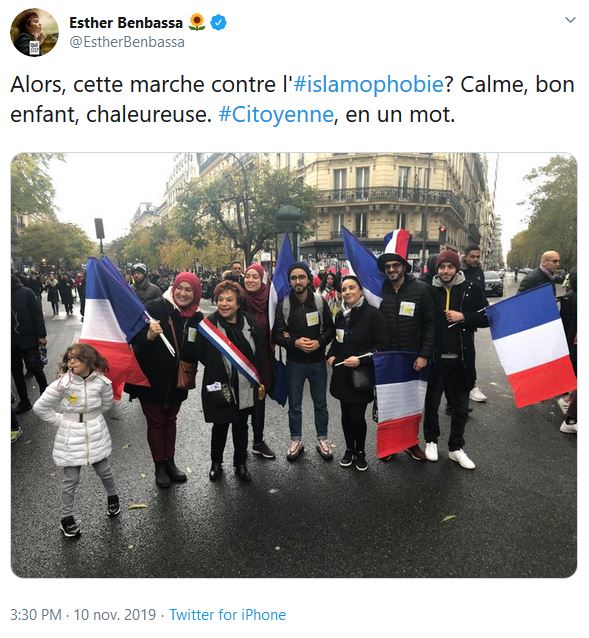Click the phrase "enfant, chaleureuse."
This screenshot has width=589, height=638.
pyautogui.click(x=111, y=115)
